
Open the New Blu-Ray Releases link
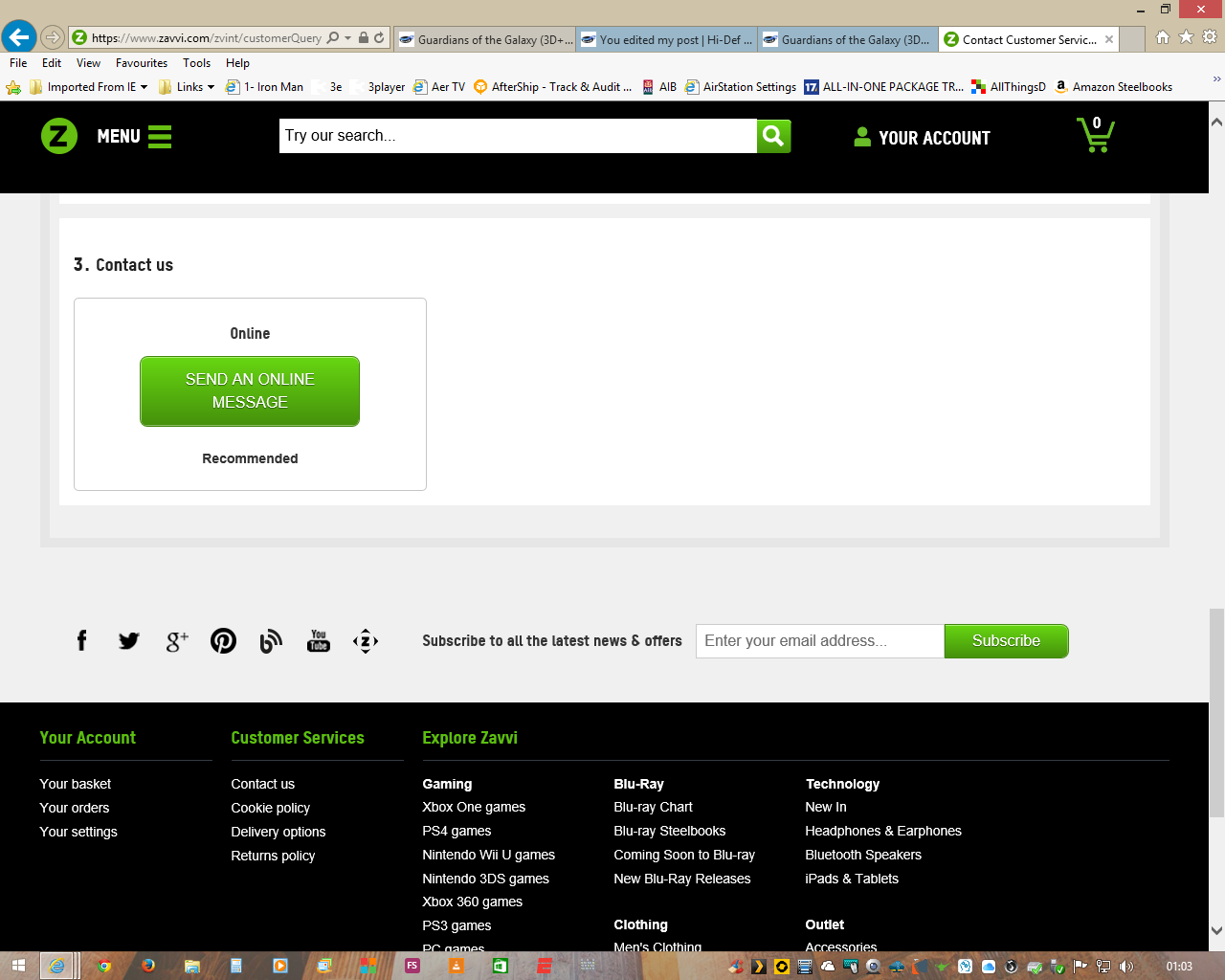coord(682,879)
